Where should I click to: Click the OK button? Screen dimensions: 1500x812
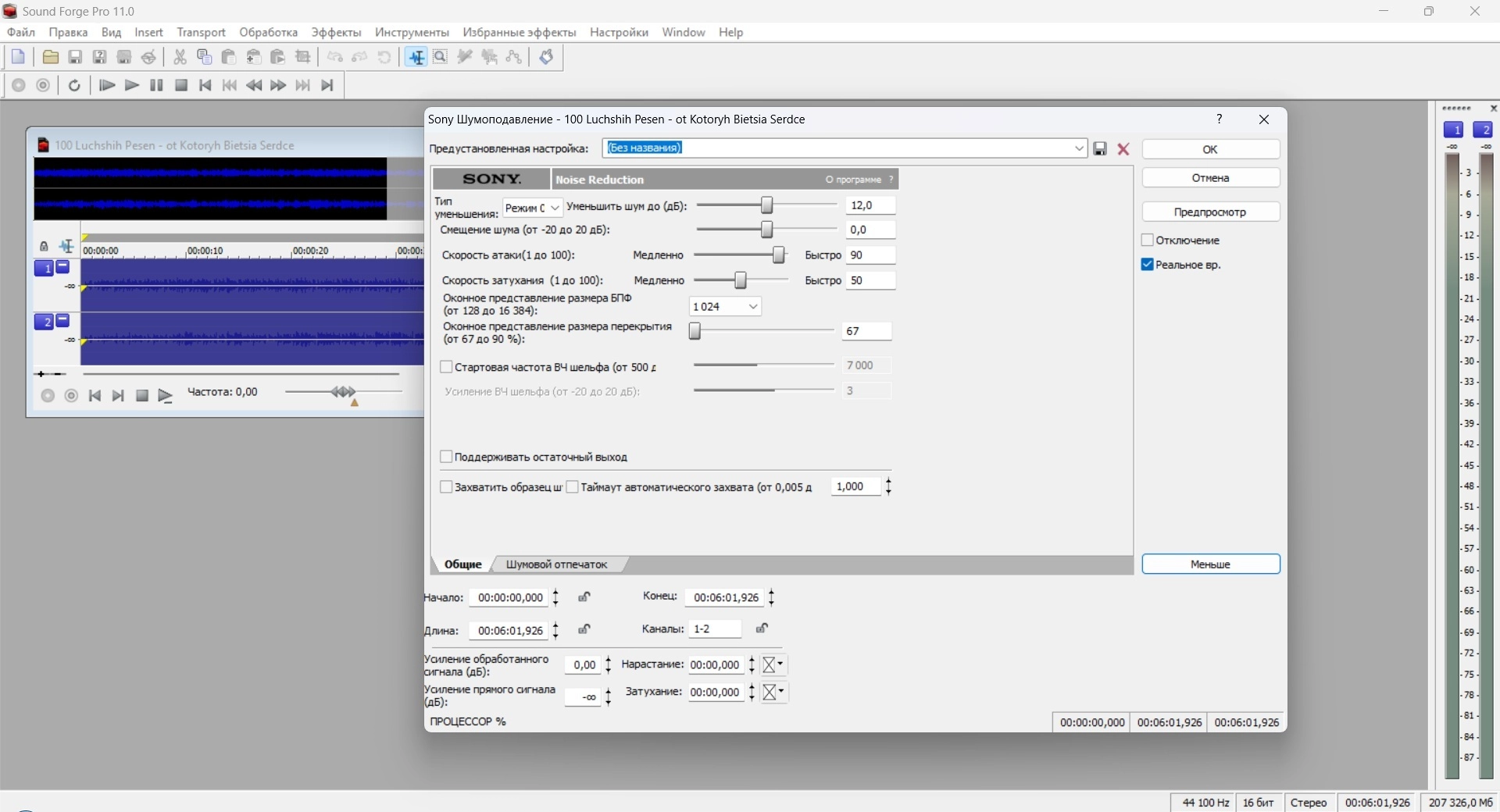[1210, 149]
